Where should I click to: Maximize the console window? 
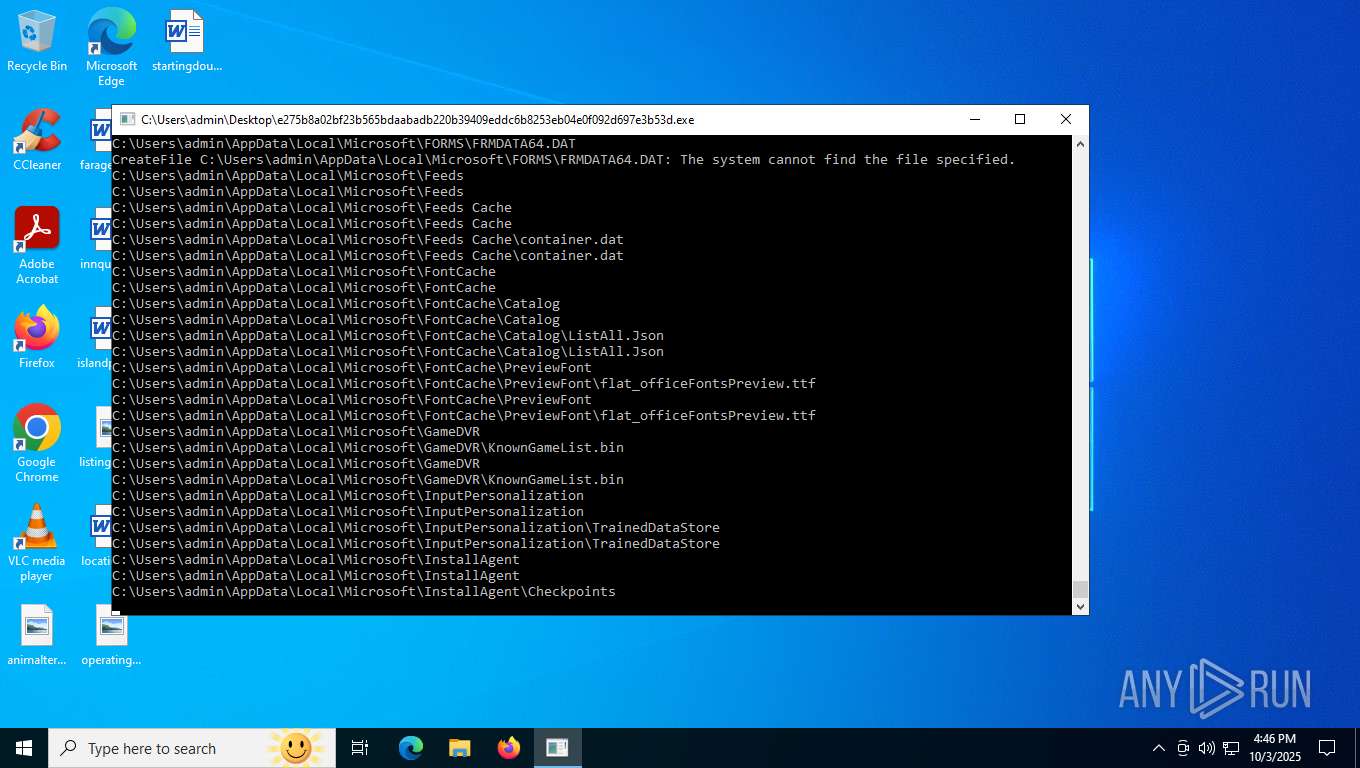(1020, 119)
